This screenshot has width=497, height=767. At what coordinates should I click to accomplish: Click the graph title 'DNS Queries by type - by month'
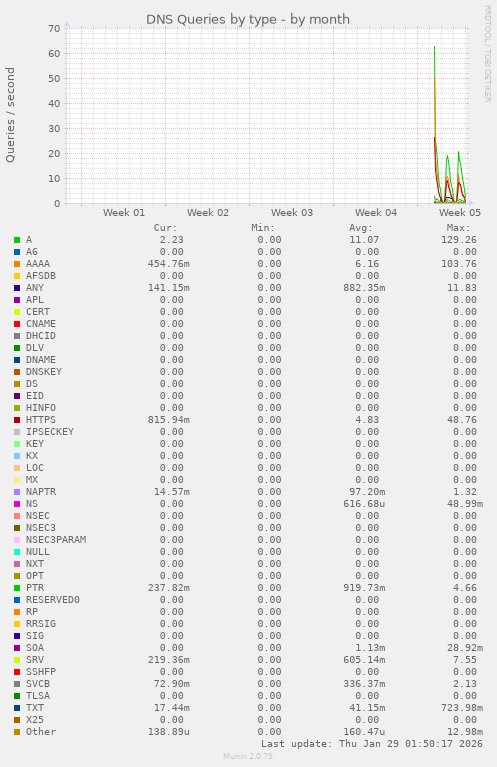coord(248,20)
